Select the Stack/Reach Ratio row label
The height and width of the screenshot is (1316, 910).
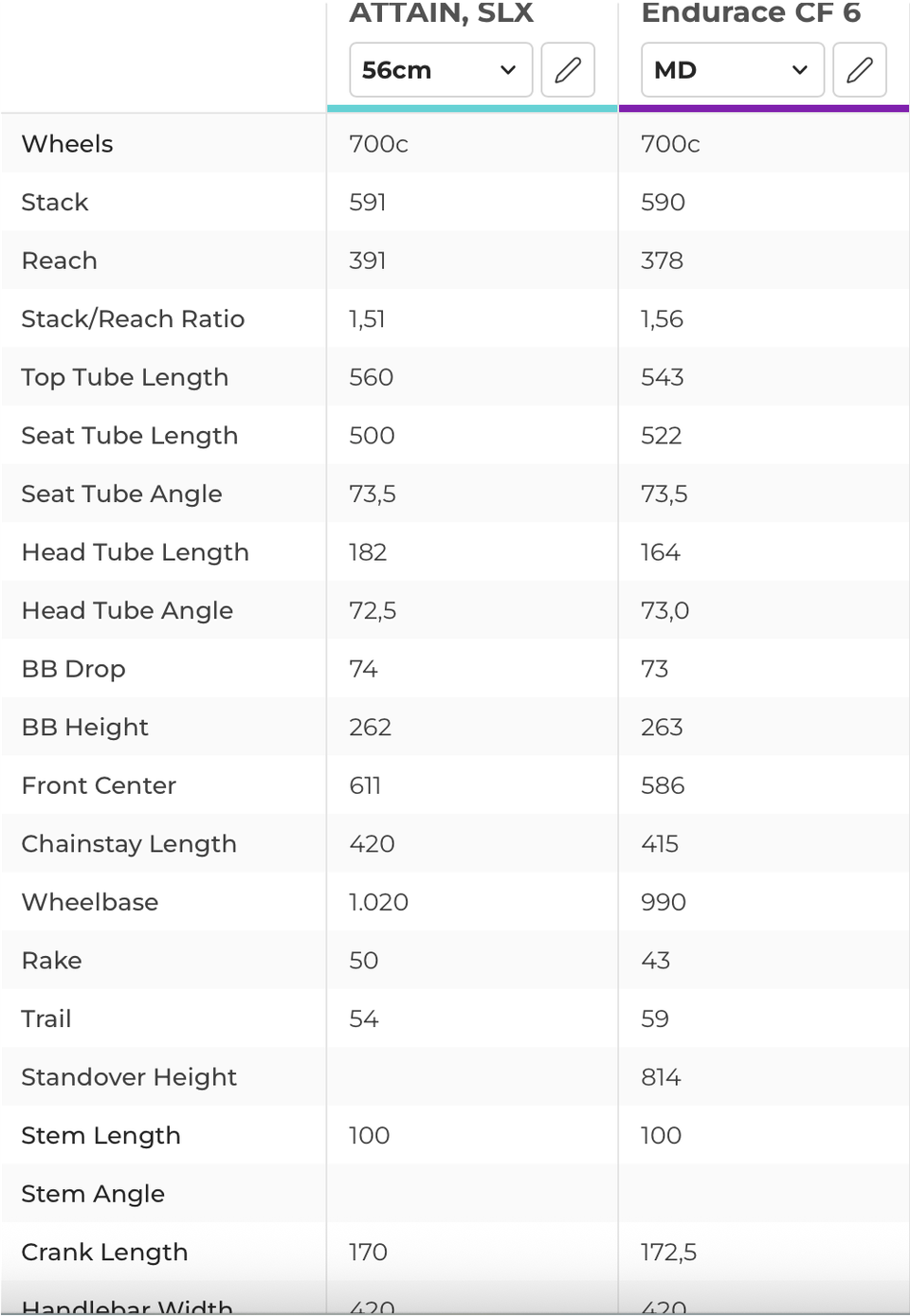click(x=133, y=319)
